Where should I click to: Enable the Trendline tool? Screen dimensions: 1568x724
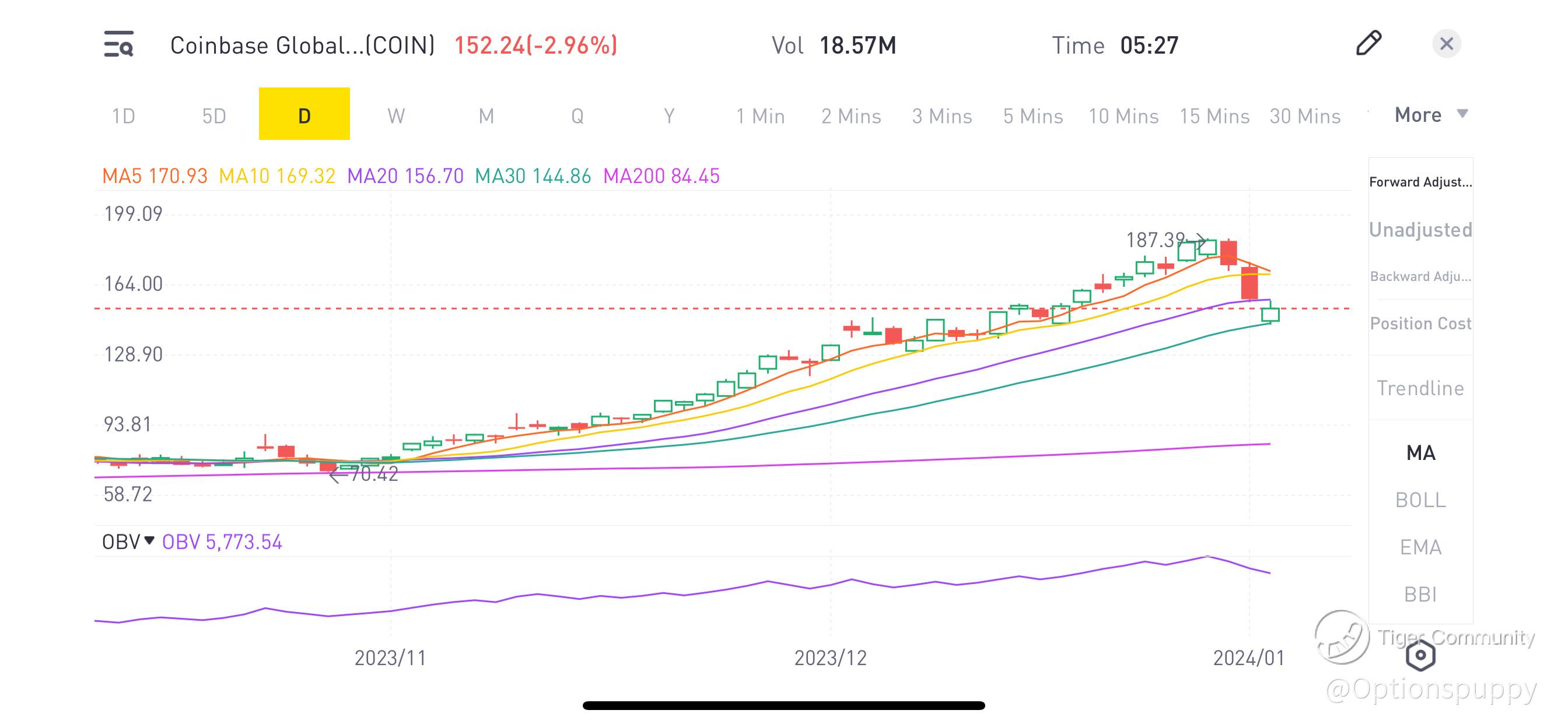(1420, 388)
